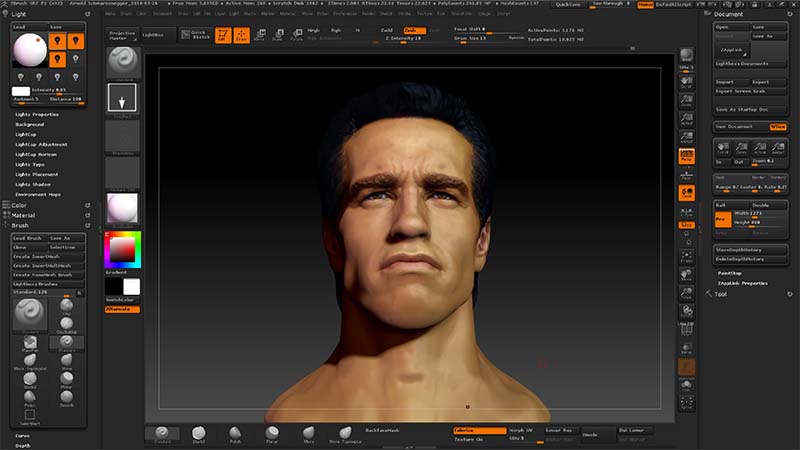The height and width of the screenshot is (450, 800).
Task: Click Export Screen Grab button
Action: tap(749, 91)
